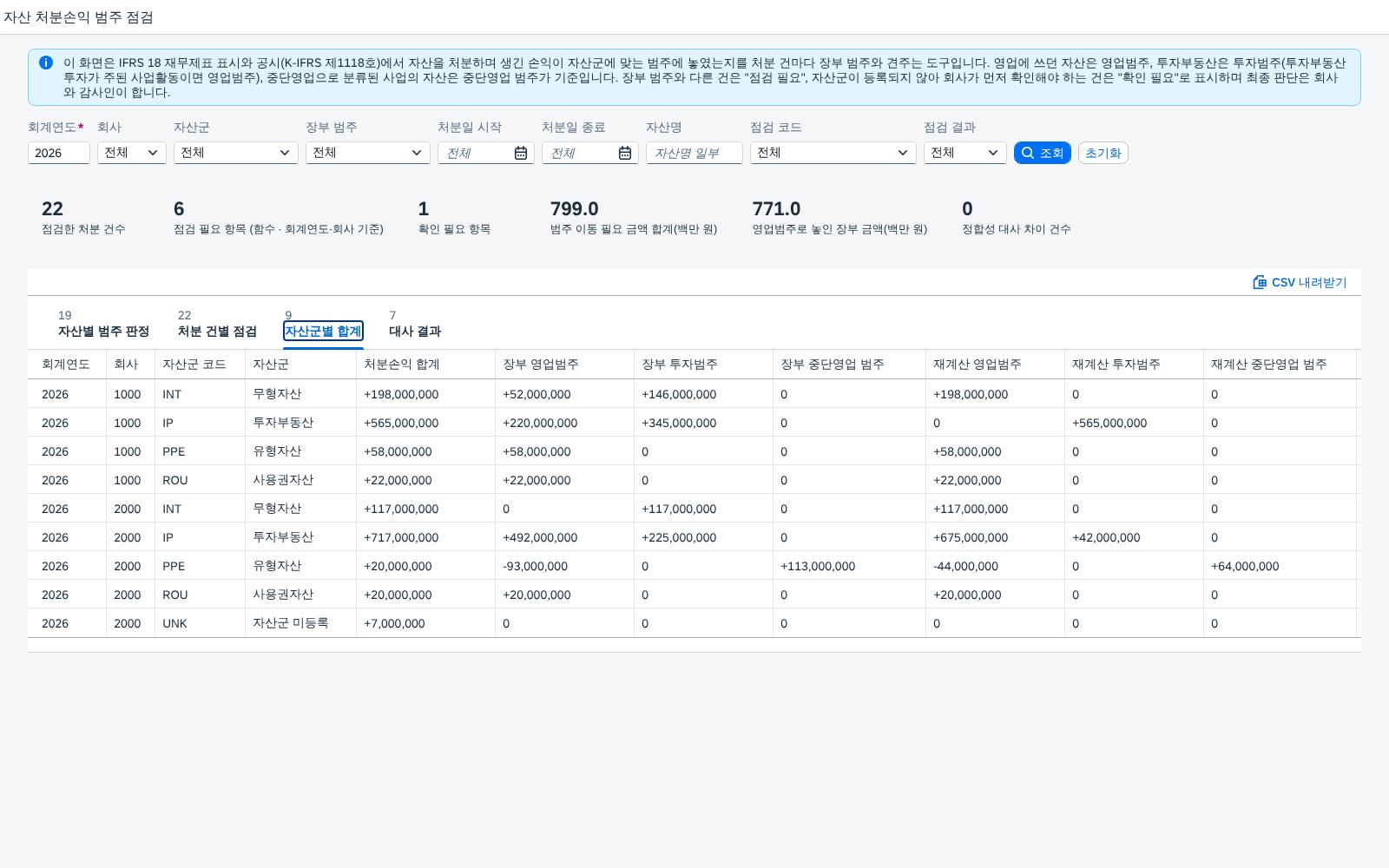The width and height of the screenshot is (1389, 868).
Task: Select the 자산군별 합계 tab
Action: [x=323, y=324]
